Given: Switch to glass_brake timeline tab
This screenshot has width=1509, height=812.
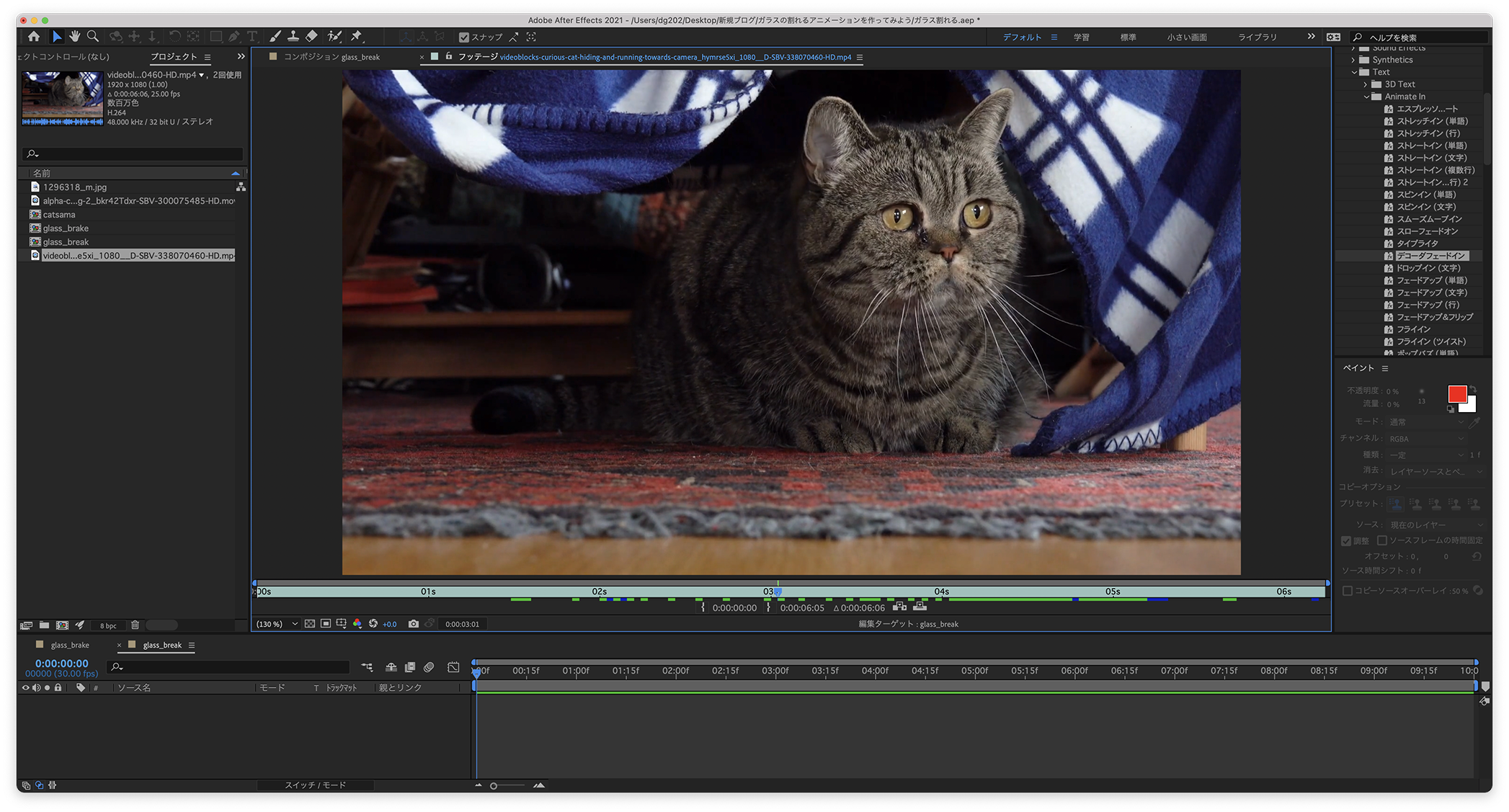Looking at the screenshot, I should [x=70, y=645].
